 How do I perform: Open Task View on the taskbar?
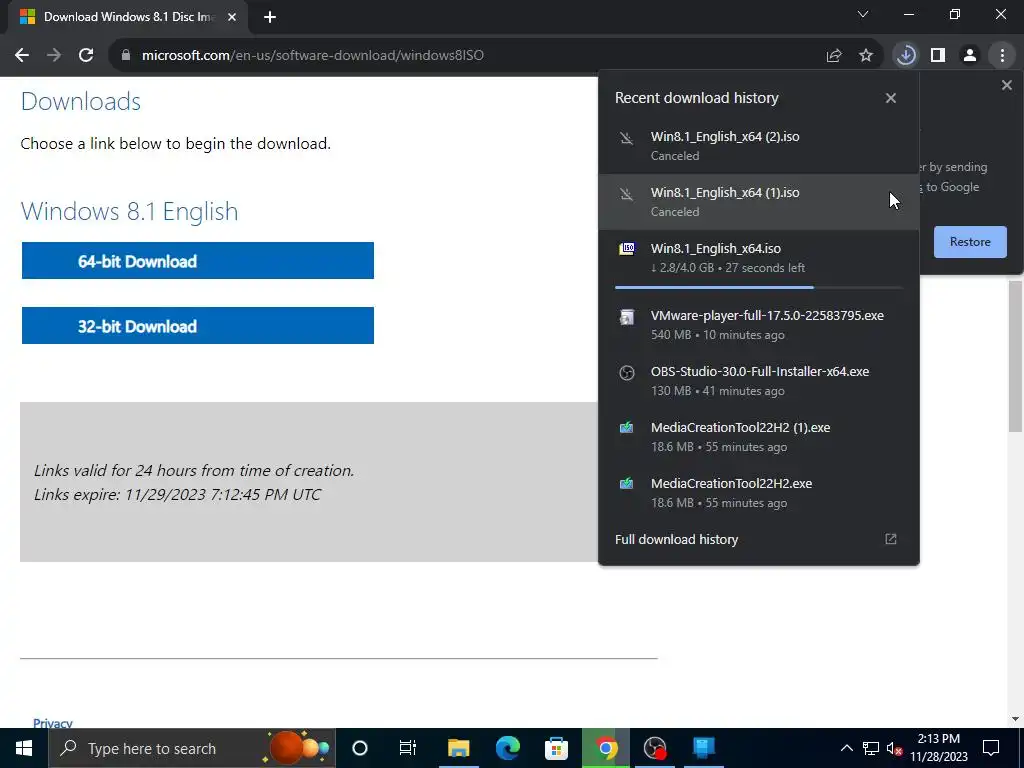[x=408, y=748]
